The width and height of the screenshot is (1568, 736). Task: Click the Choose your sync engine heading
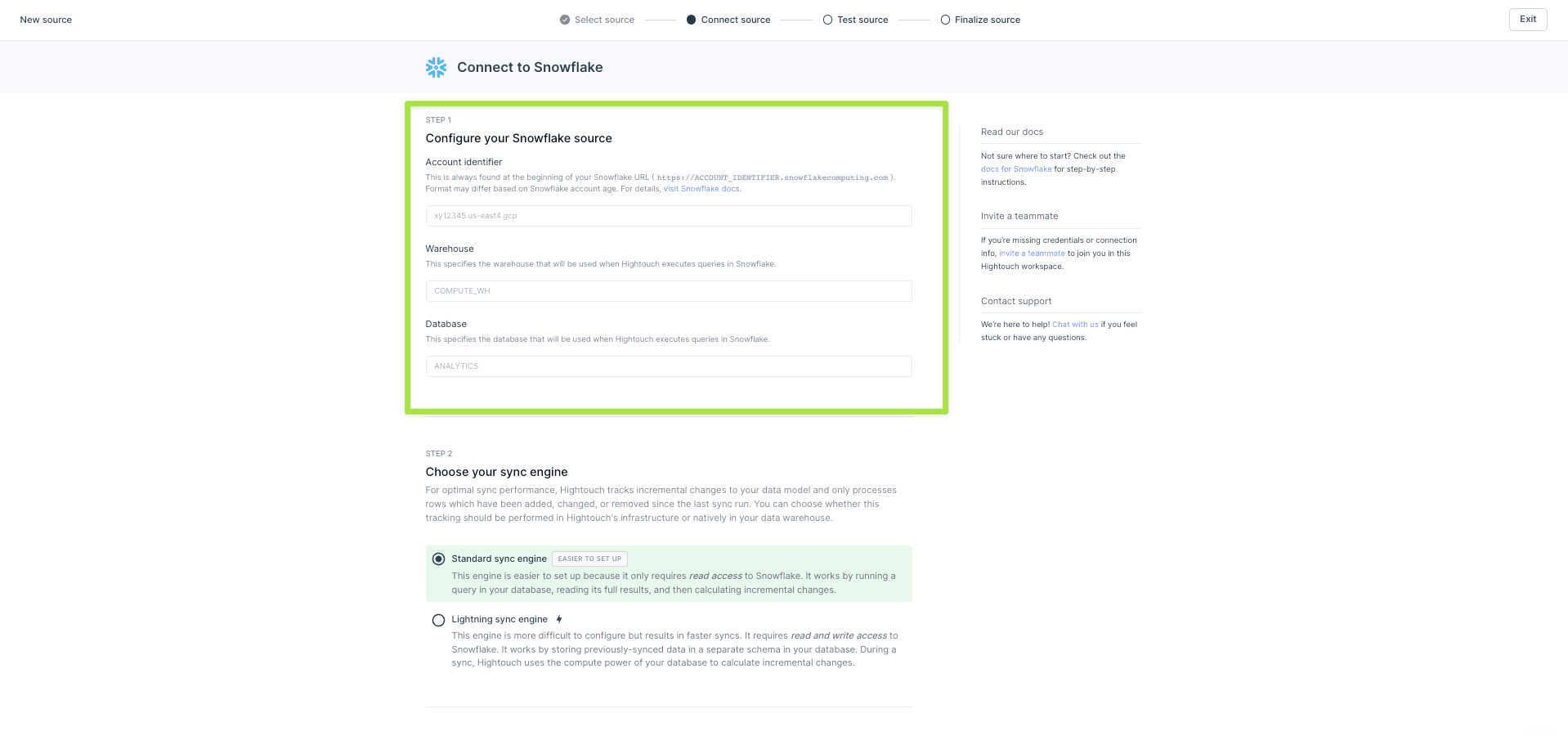click(x=496, y=472)
